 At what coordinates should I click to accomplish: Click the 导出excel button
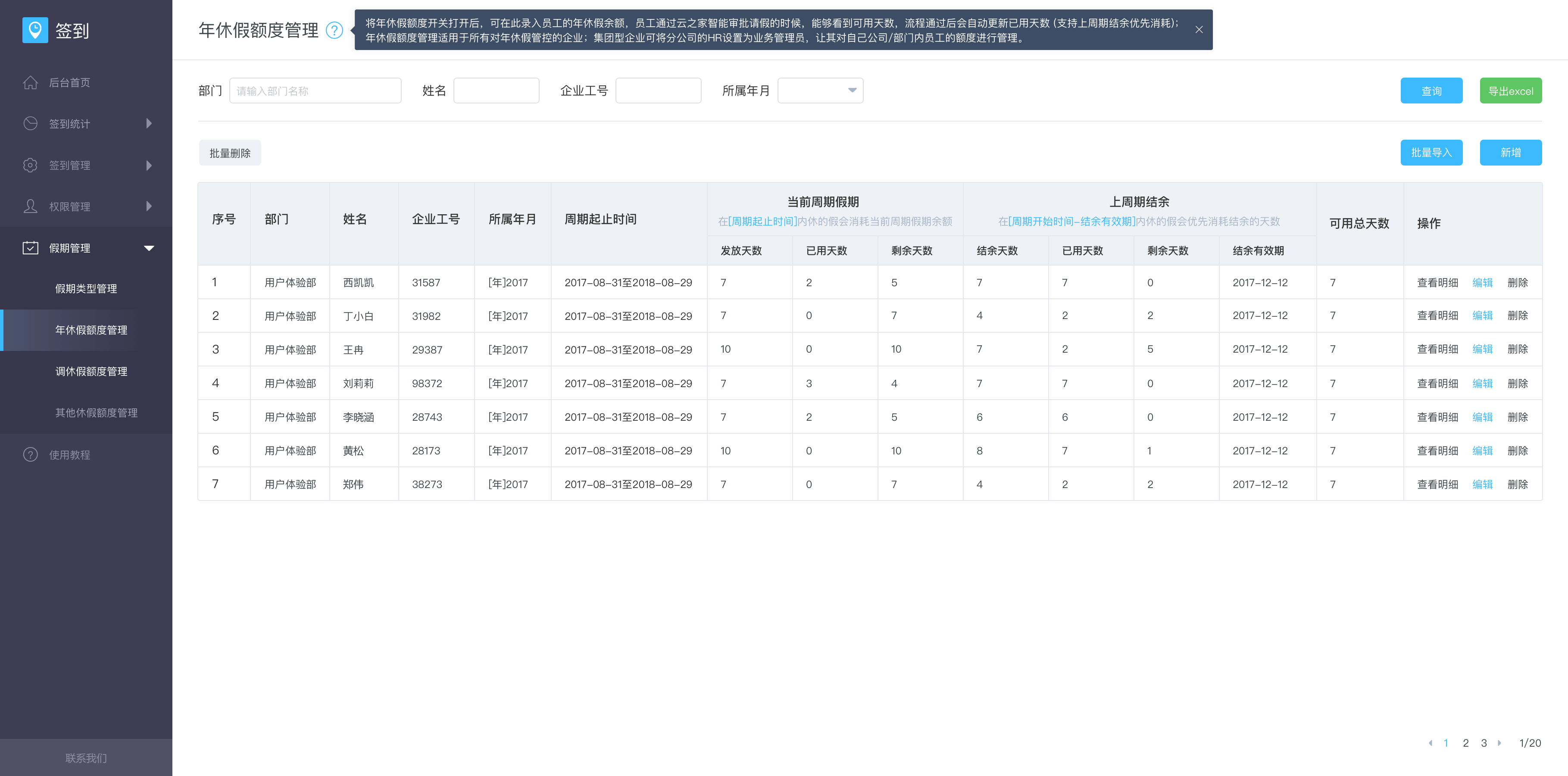click(1510, 91)
